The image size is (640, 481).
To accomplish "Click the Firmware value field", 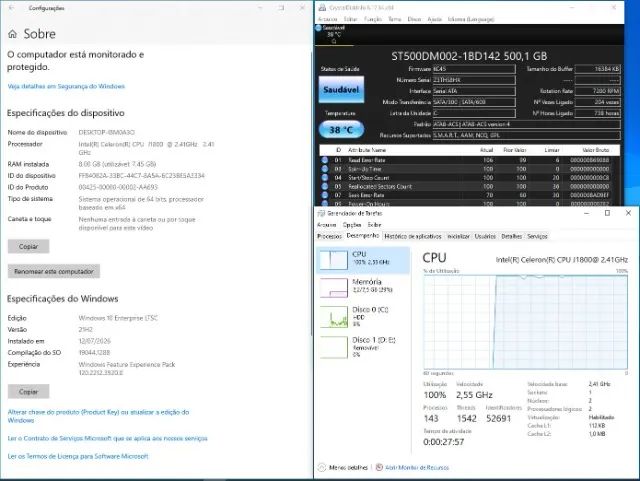I will coord(474,69).
